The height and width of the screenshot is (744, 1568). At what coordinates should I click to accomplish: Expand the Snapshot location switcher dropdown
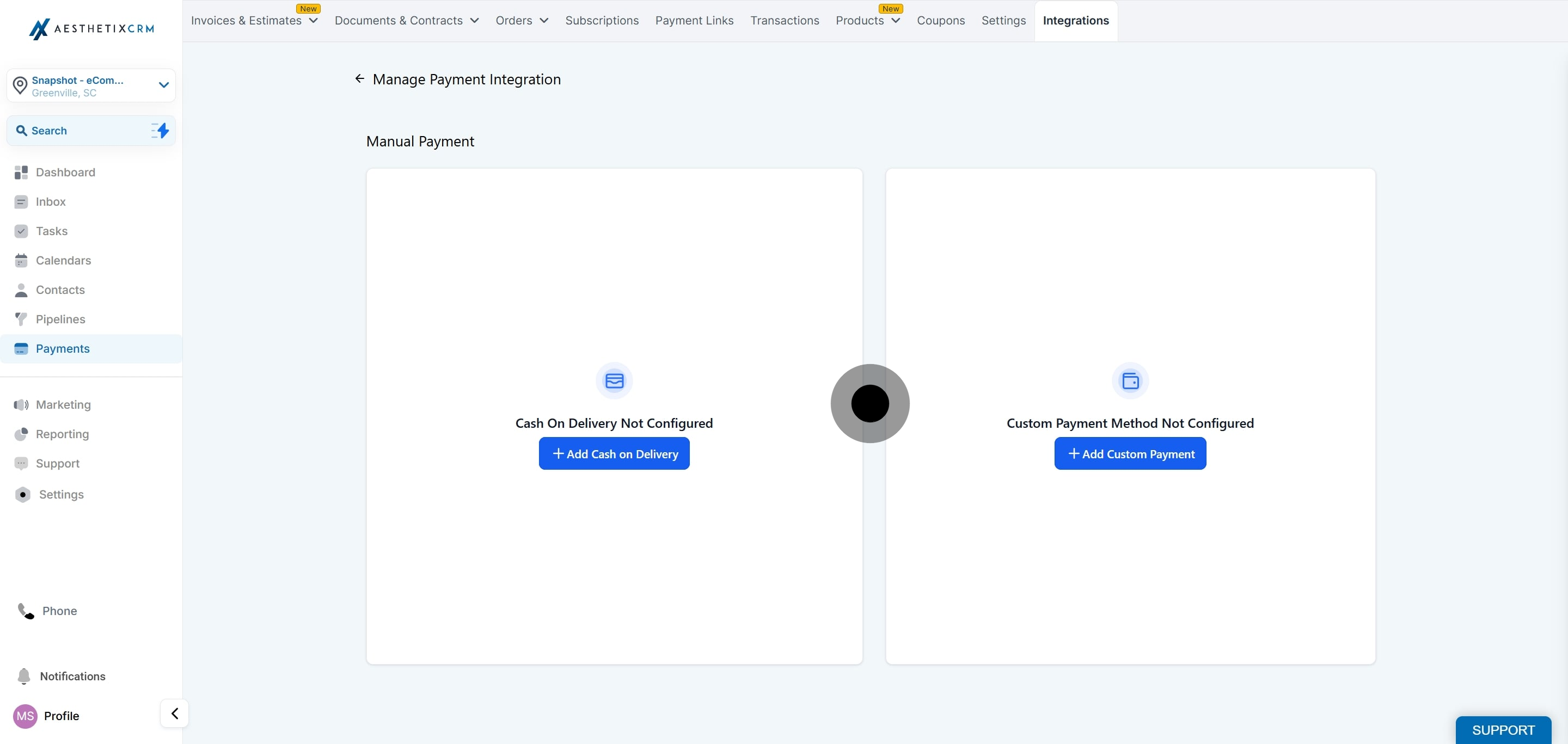(163, 85)
